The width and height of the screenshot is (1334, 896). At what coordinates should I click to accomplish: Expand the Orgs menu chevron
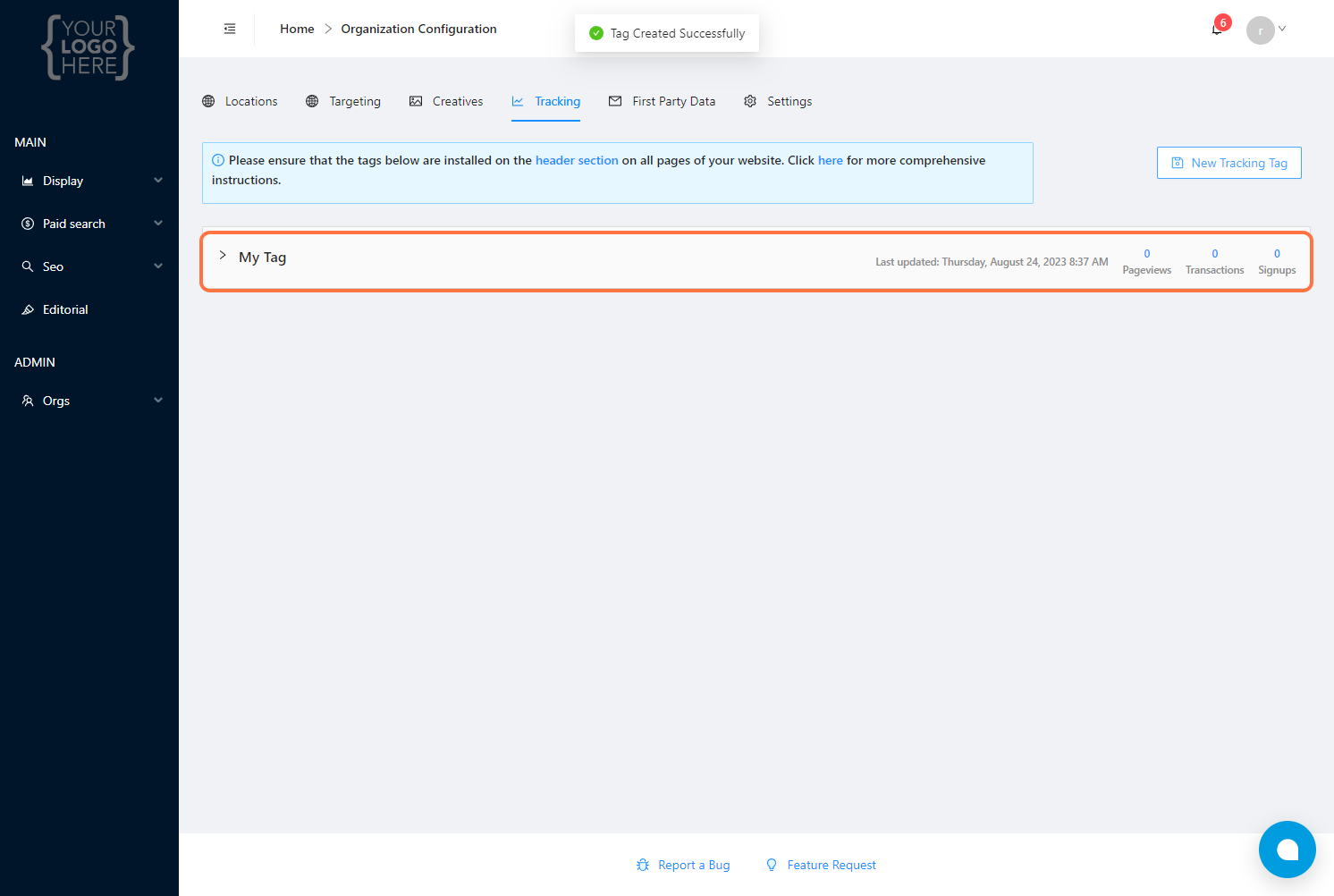pyautogui.click(x=158, y=400)
